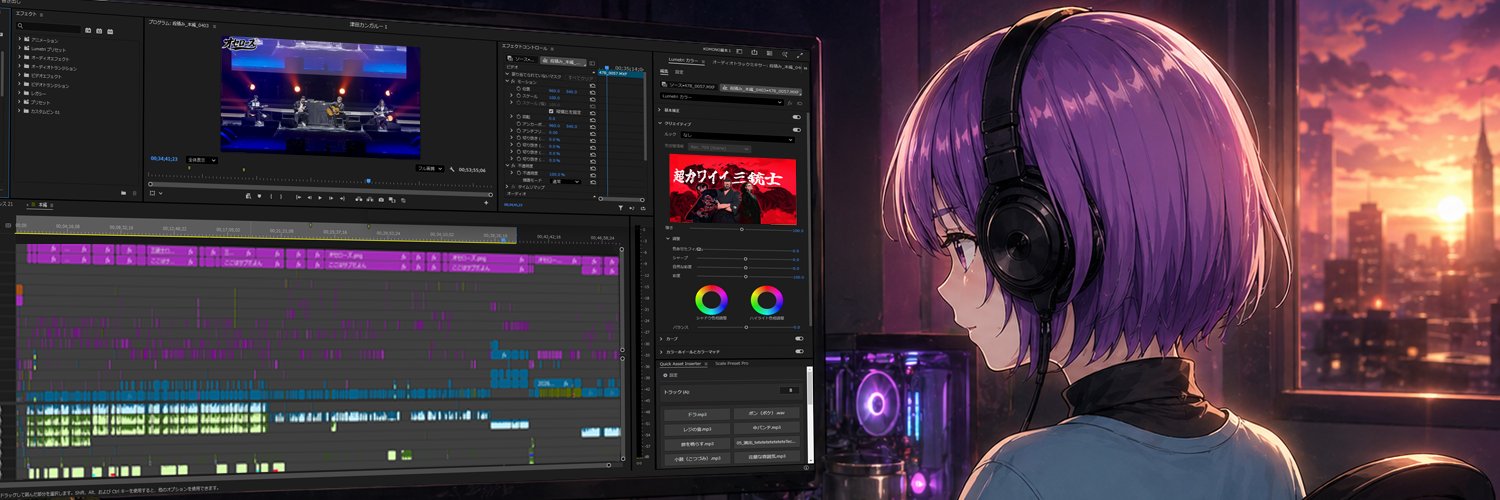Select the エフェクトコントロール panel tab
The image size is (1500, 500).
(x=524, y=46)
